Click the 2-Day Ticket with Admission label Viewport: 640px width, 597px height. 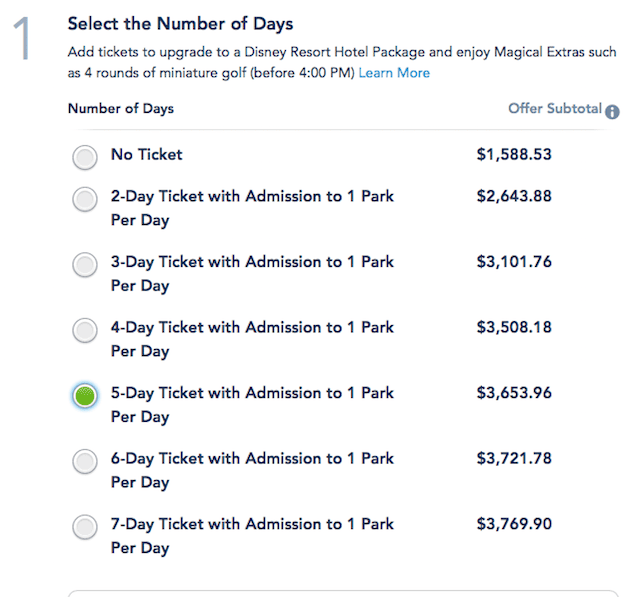(x=252, y=208)
